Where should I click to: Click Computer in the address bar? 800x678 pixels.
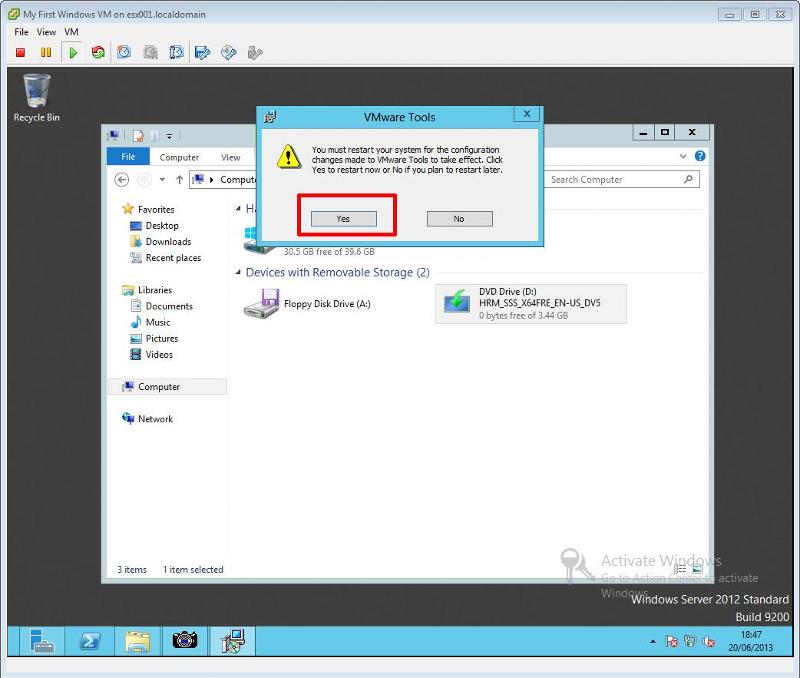(x=238, y=180)
